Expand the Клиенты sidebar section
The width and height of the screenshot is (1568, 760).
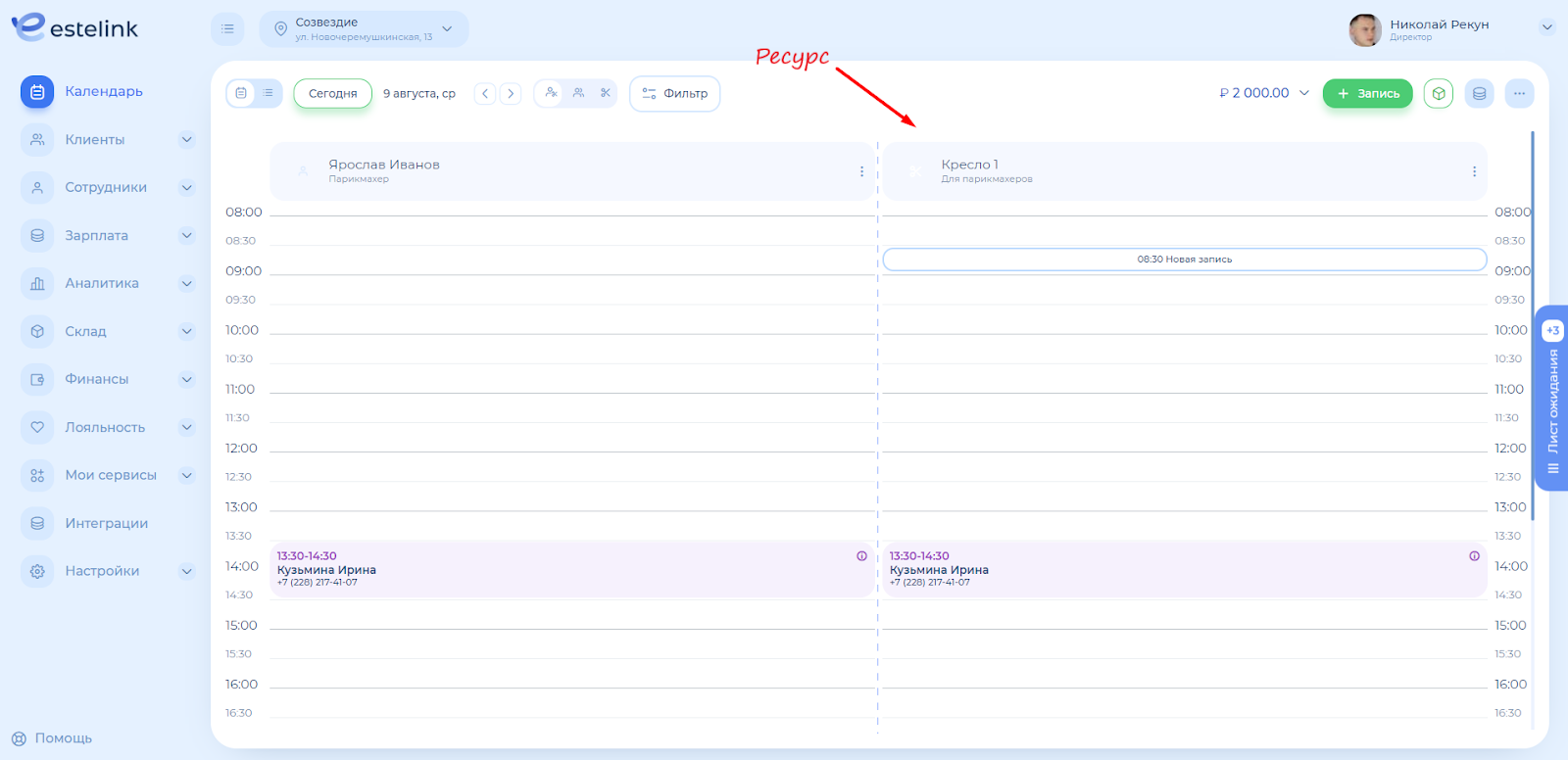coord(186,140)
